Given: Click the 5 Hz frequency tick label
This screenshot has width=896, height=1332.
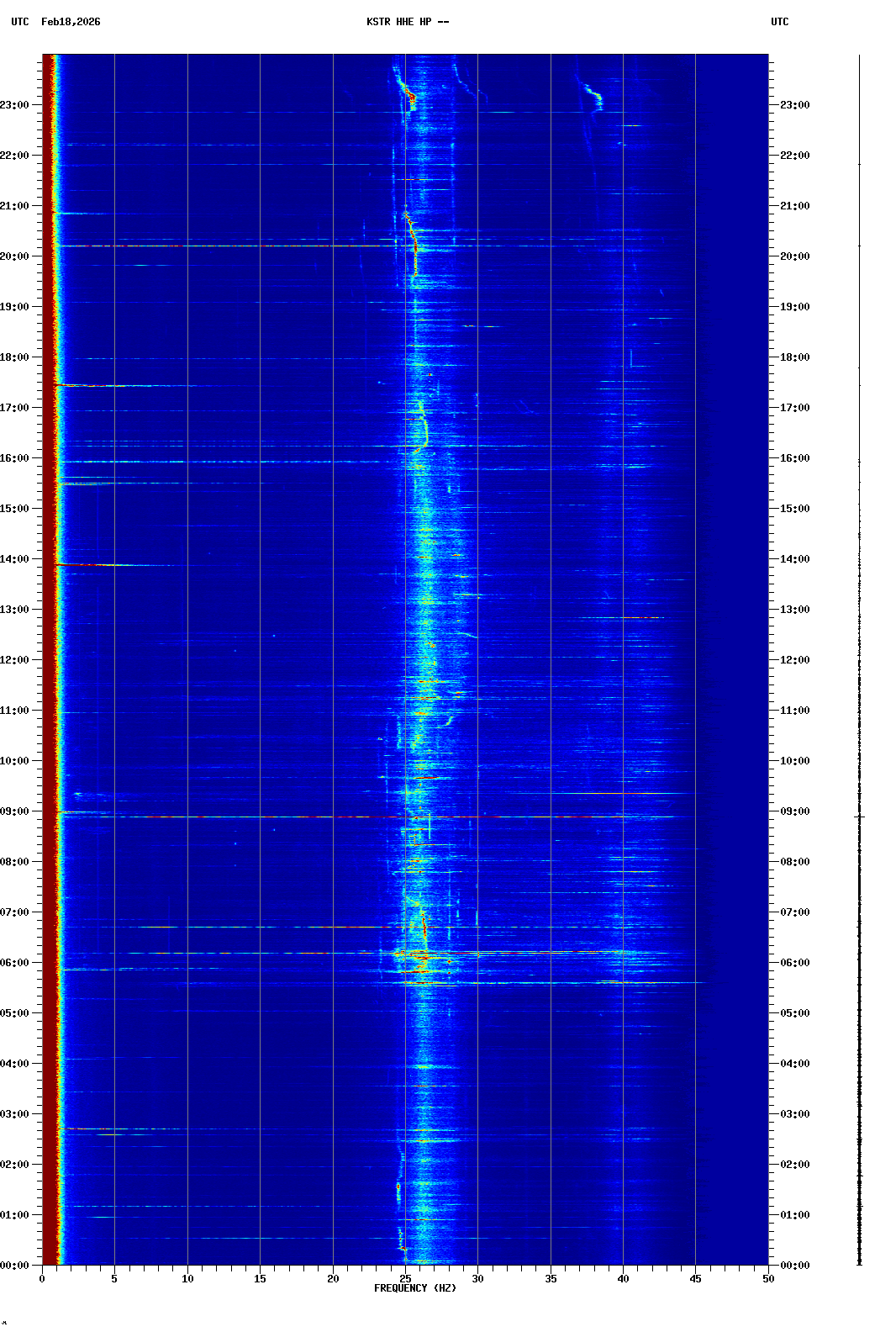Looking at the screenshot, I should coord(114,1279).
